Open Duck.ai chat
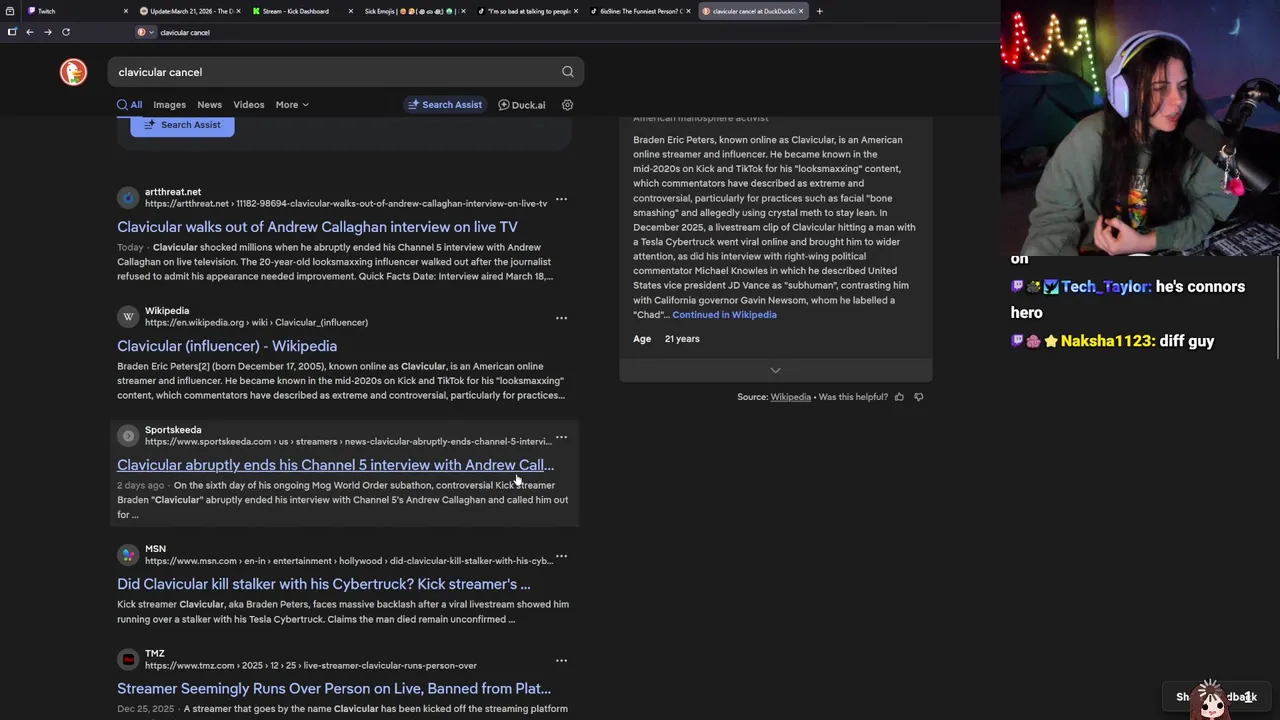This screenshot has width=1280, height=720. [522, 105]
